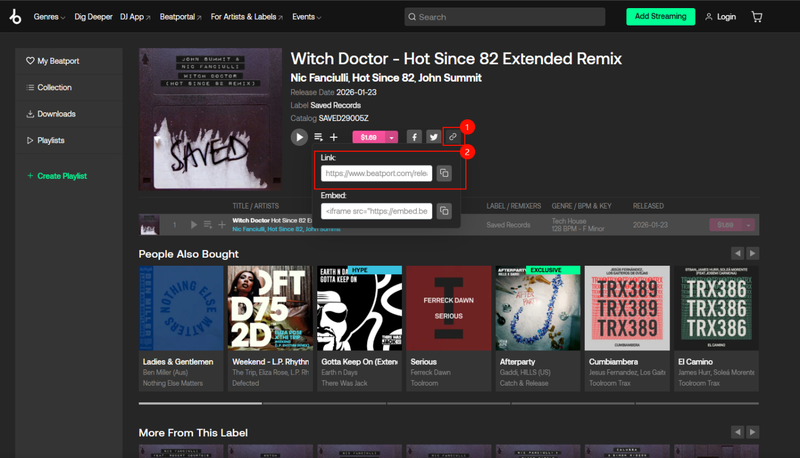Click Catch & Release label link
This screenshot has height=458, width=800.
[524, 384]
